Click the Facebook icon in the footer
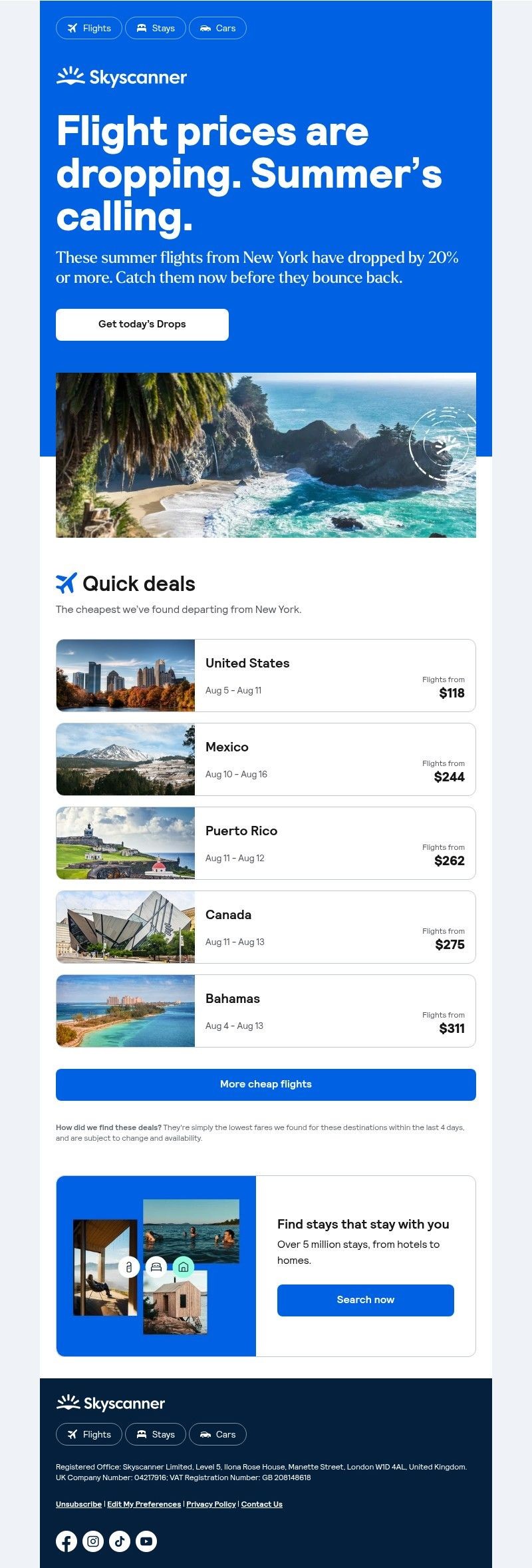This screenshot has width=532, height=1568. coord(66,1541)
